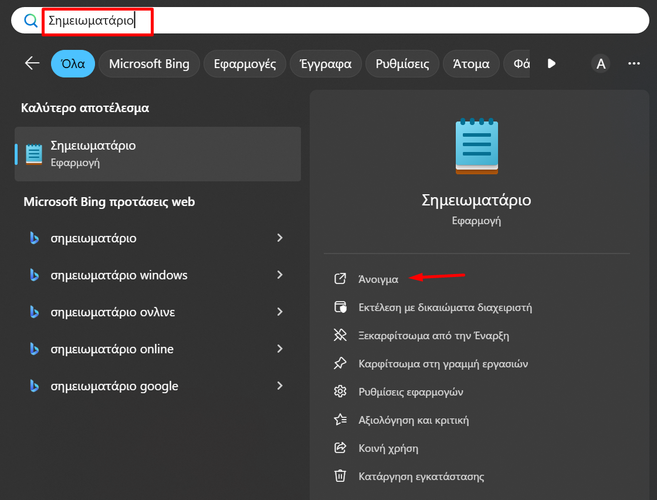The image size is (657, 500).
Task: Select the Όλα filter tab
Action: (73, 64)
